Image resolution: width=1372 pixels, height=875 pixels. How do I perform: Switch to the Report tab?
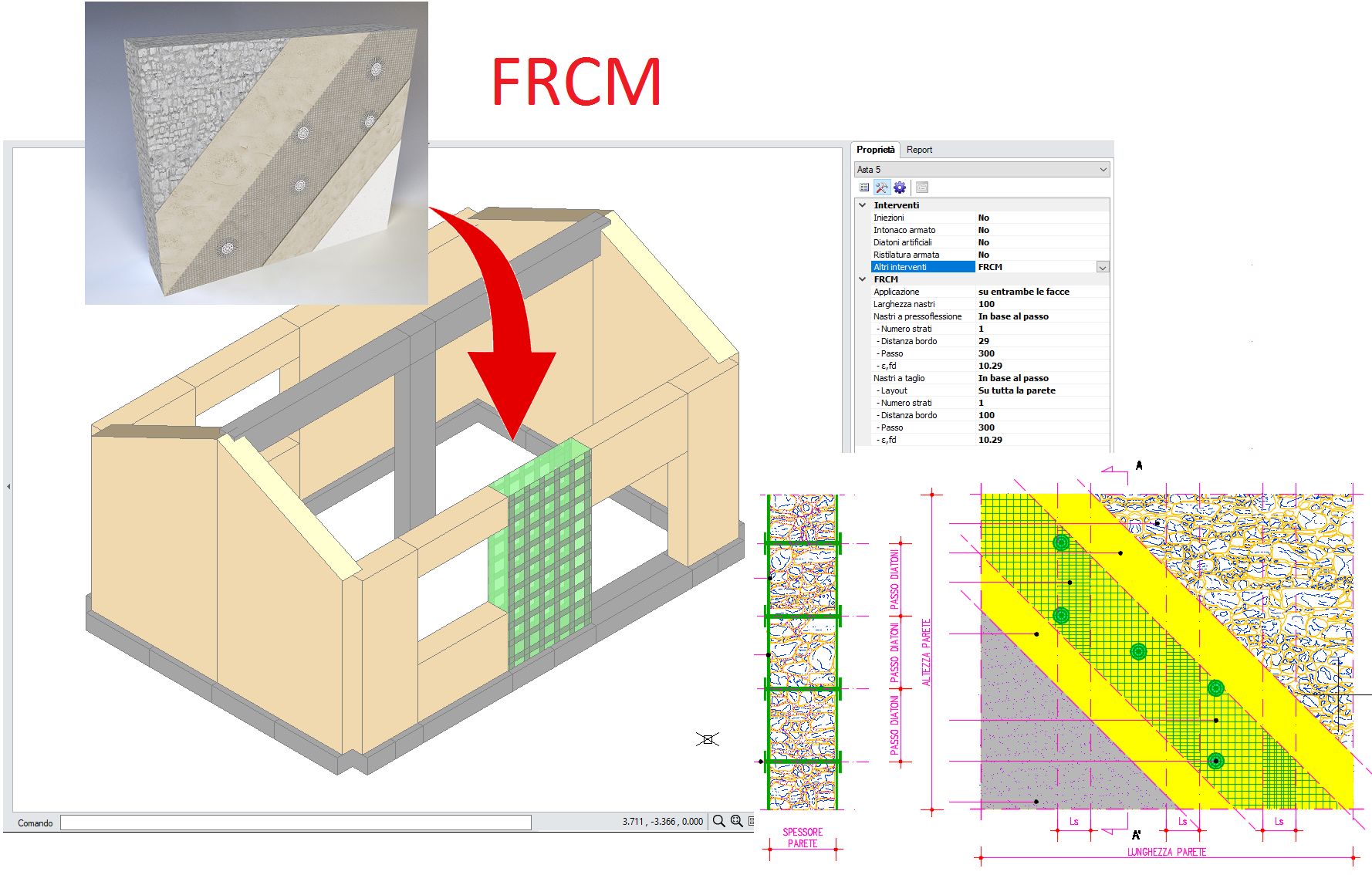click(919, 150)
